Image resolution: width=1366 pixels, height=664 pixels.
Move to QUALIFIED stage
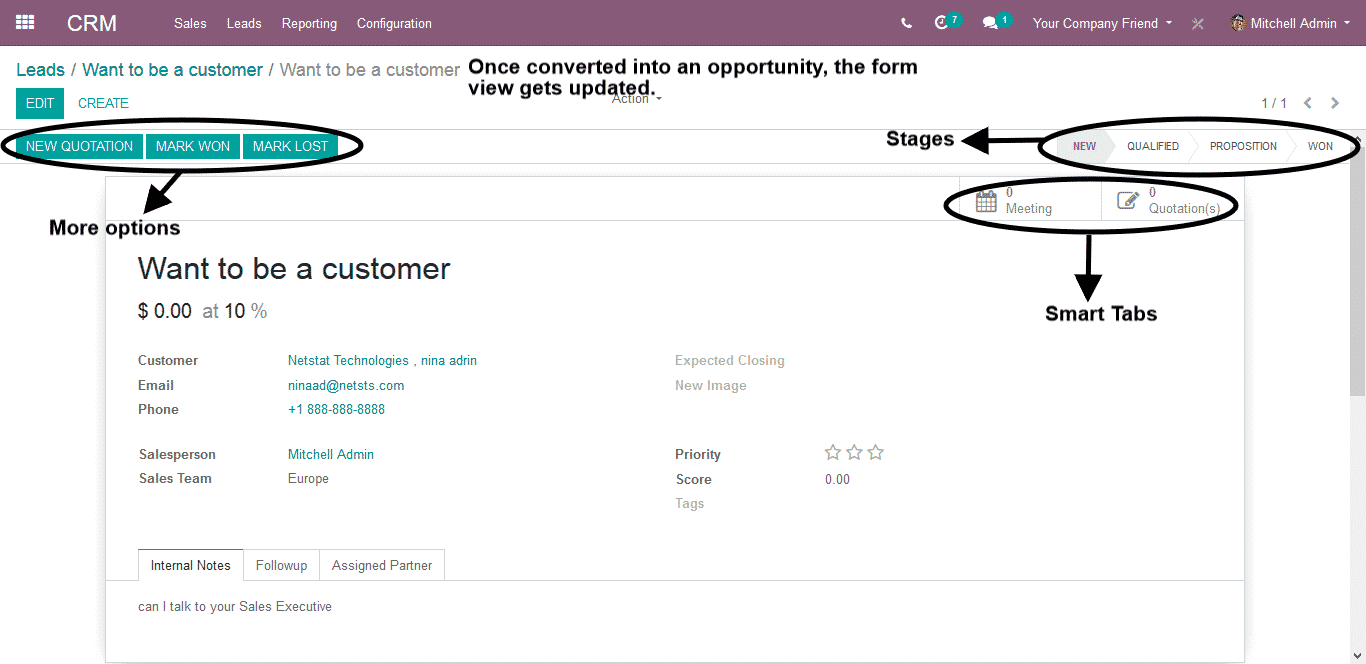tap(1153, 146)
